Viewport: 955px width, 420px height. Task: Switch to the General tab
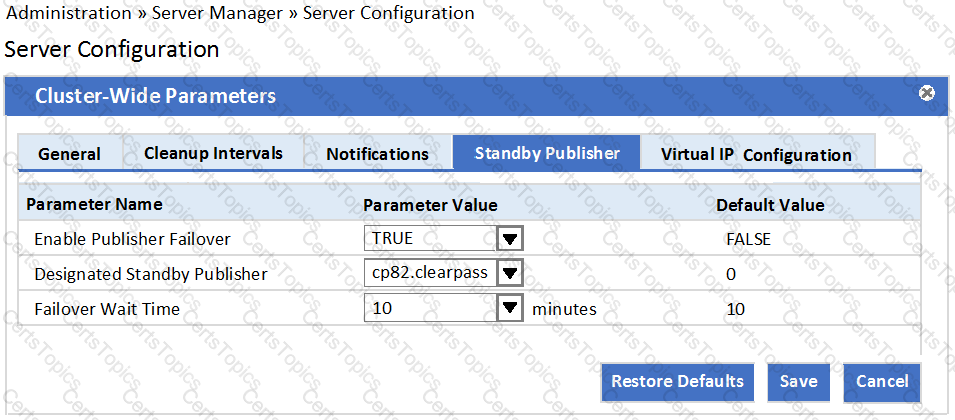click(x=69, y=154)
